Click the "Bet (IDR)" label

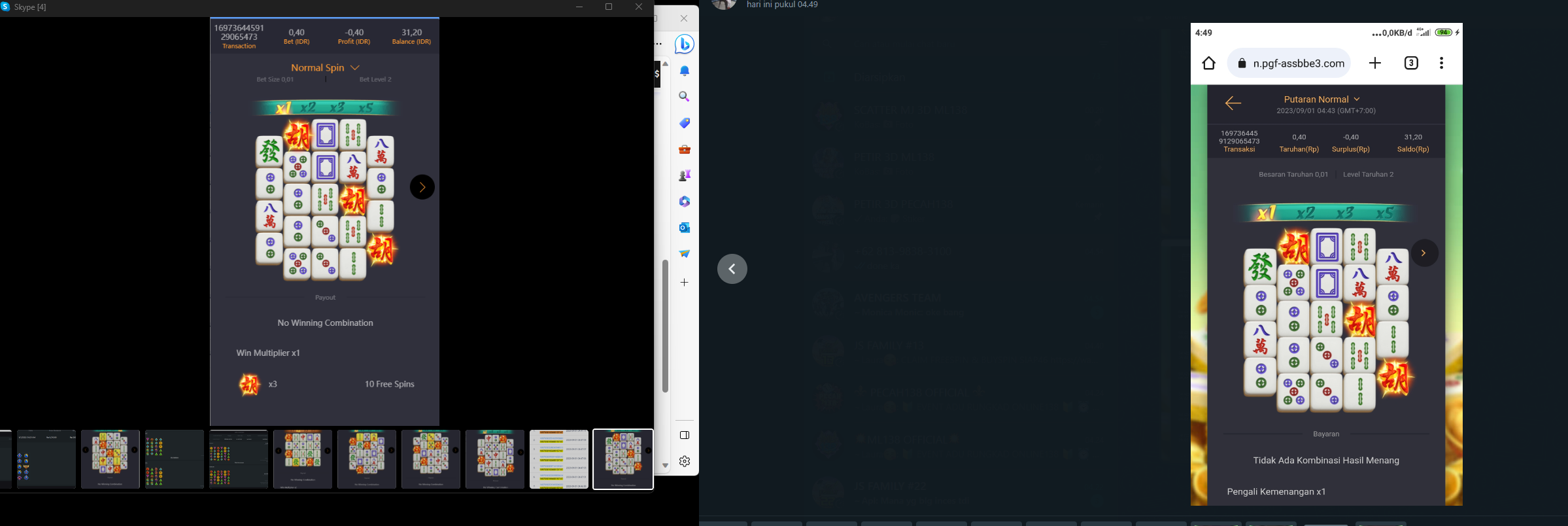pyautogui.click(x=296, y=42)
